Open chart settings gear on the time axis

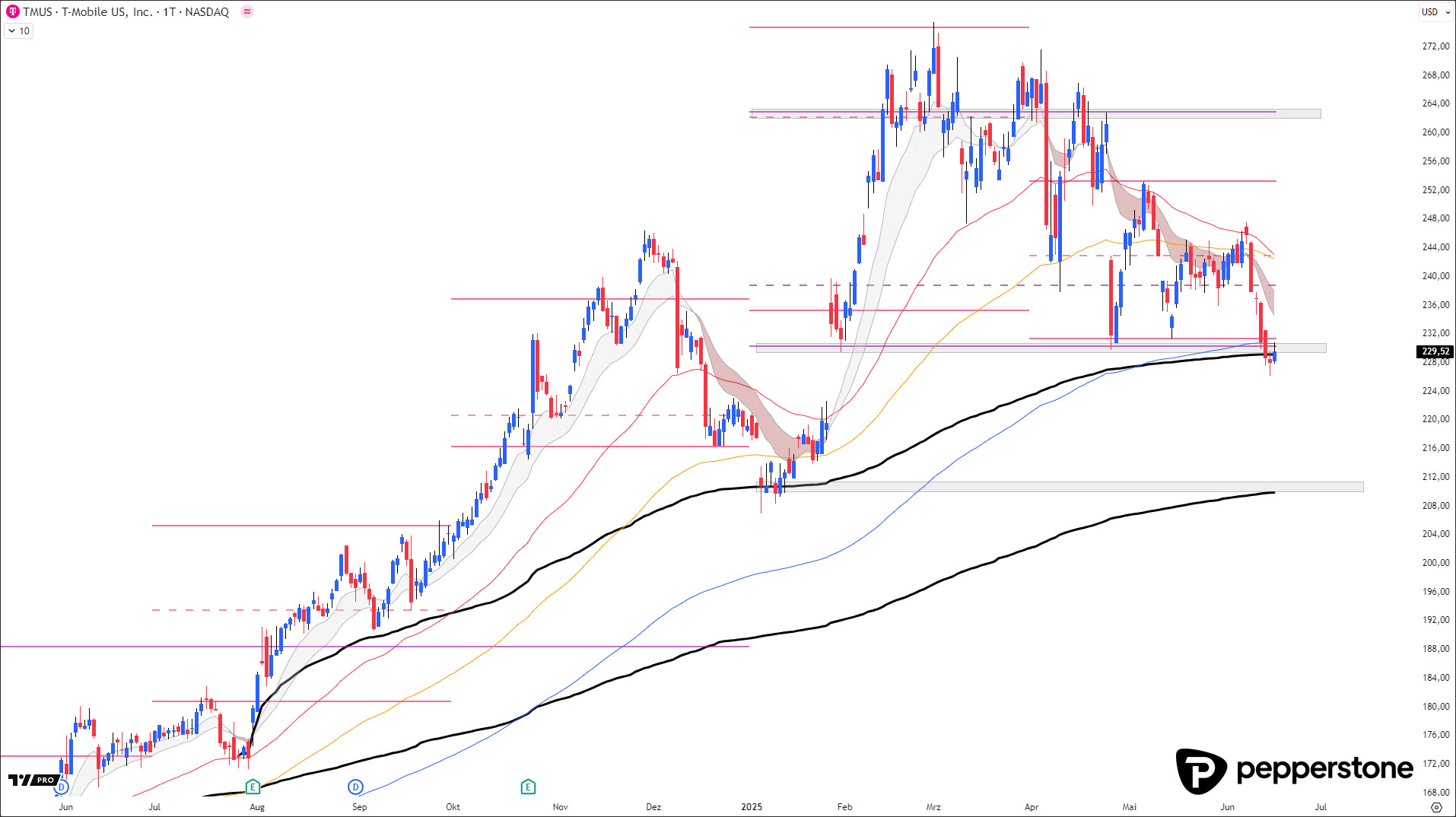(x=1436, y=807)
